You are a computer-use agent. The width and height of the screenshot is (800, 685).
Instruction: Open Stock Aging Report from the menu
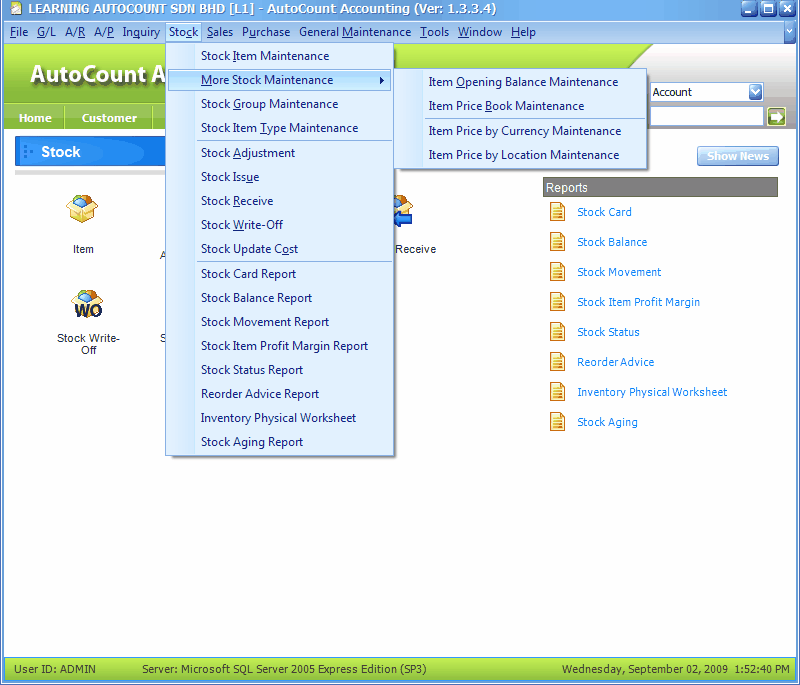280,442
